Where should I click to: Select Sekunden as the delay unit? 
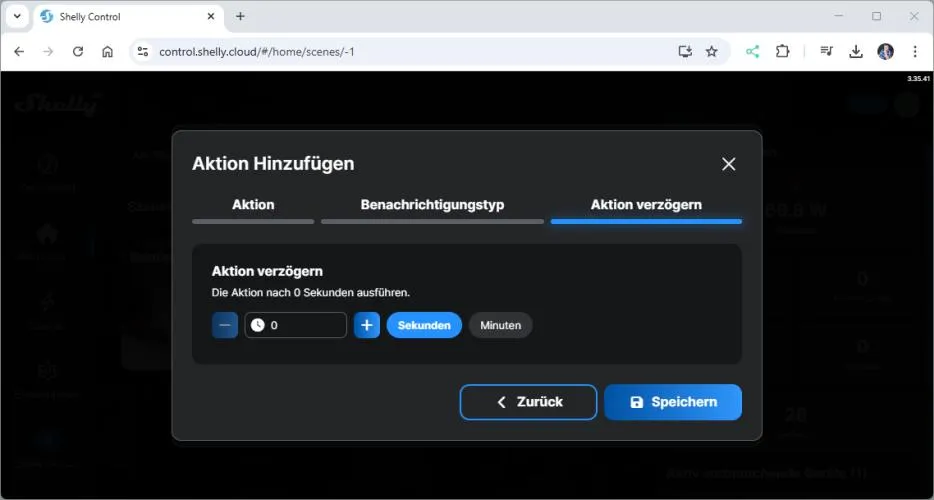[424, 325]
